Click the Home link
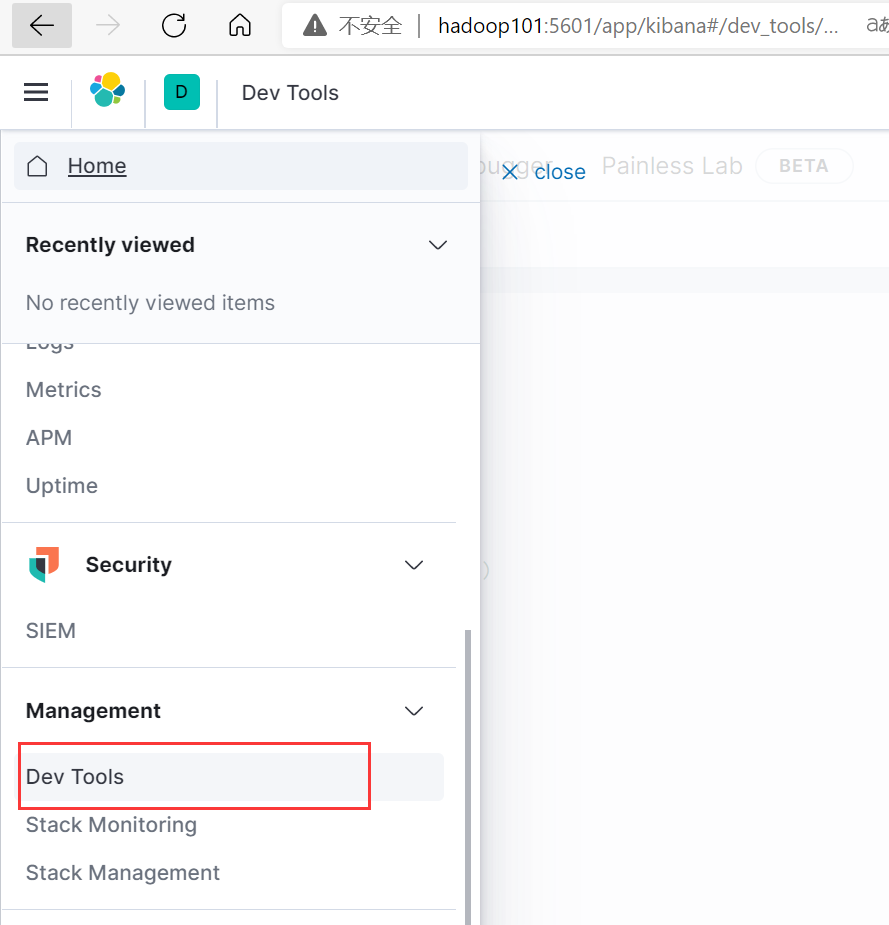The width and height of the screenshot is (889, 925). click(97, 166)
